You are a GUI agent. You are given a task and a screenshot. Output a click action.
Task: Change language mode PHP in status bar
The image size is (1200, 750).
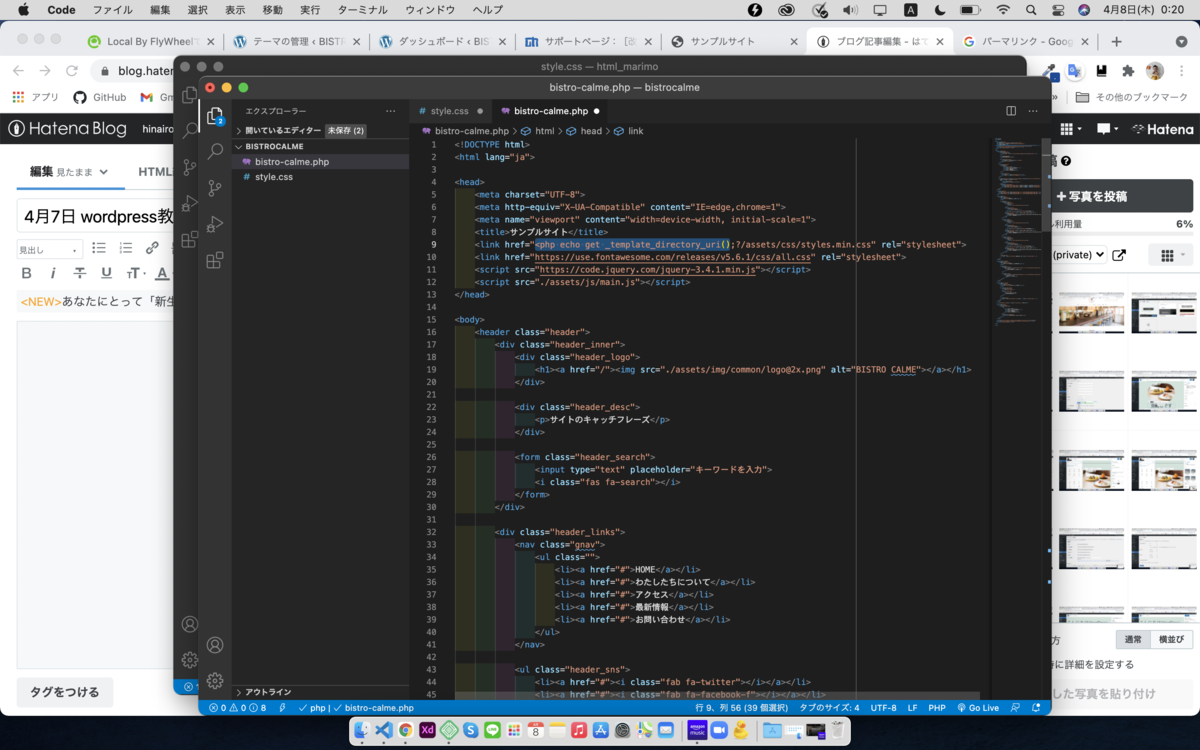(937, 707)
